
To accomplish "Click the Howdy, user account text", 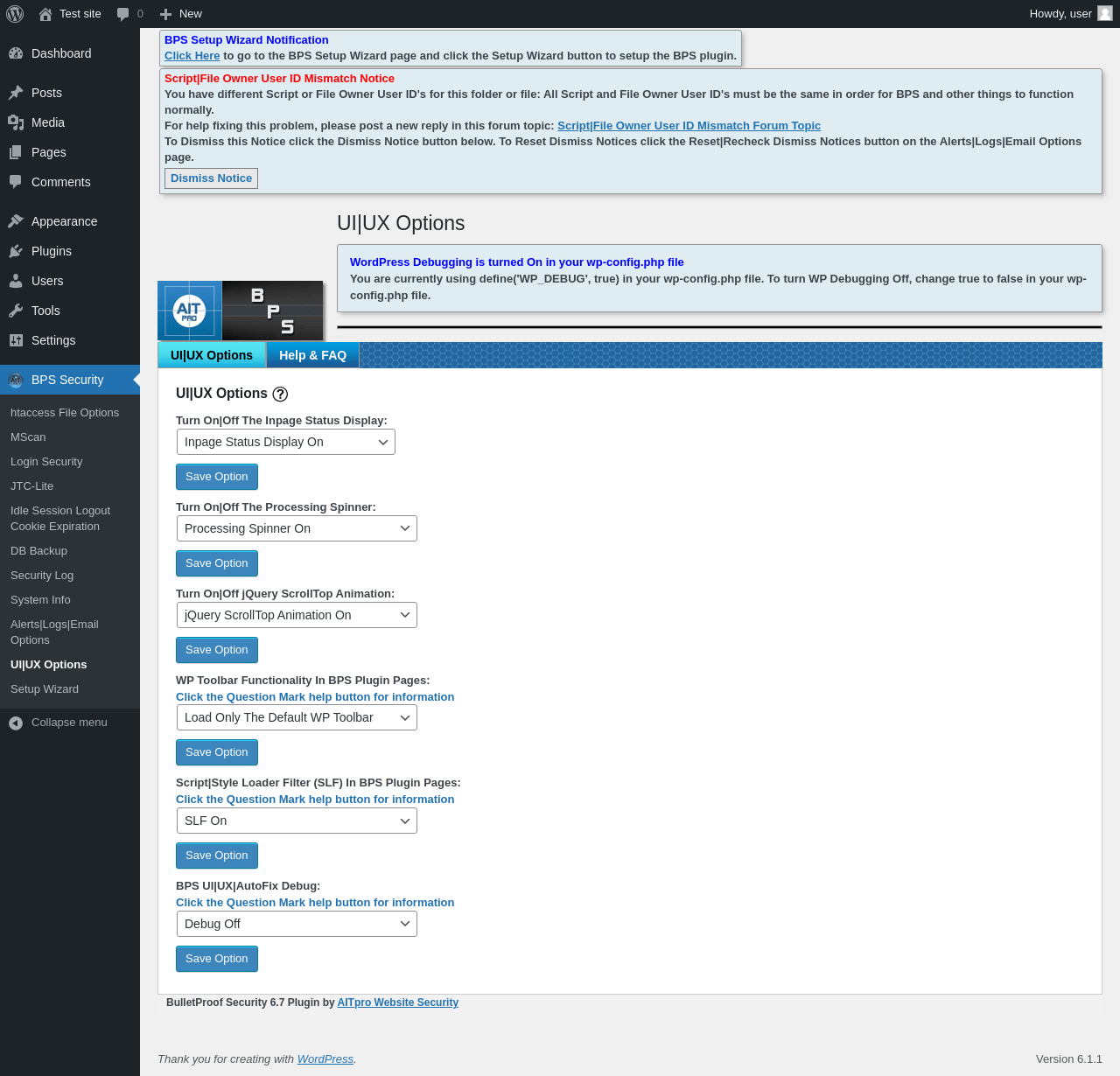I will 1060,14.
